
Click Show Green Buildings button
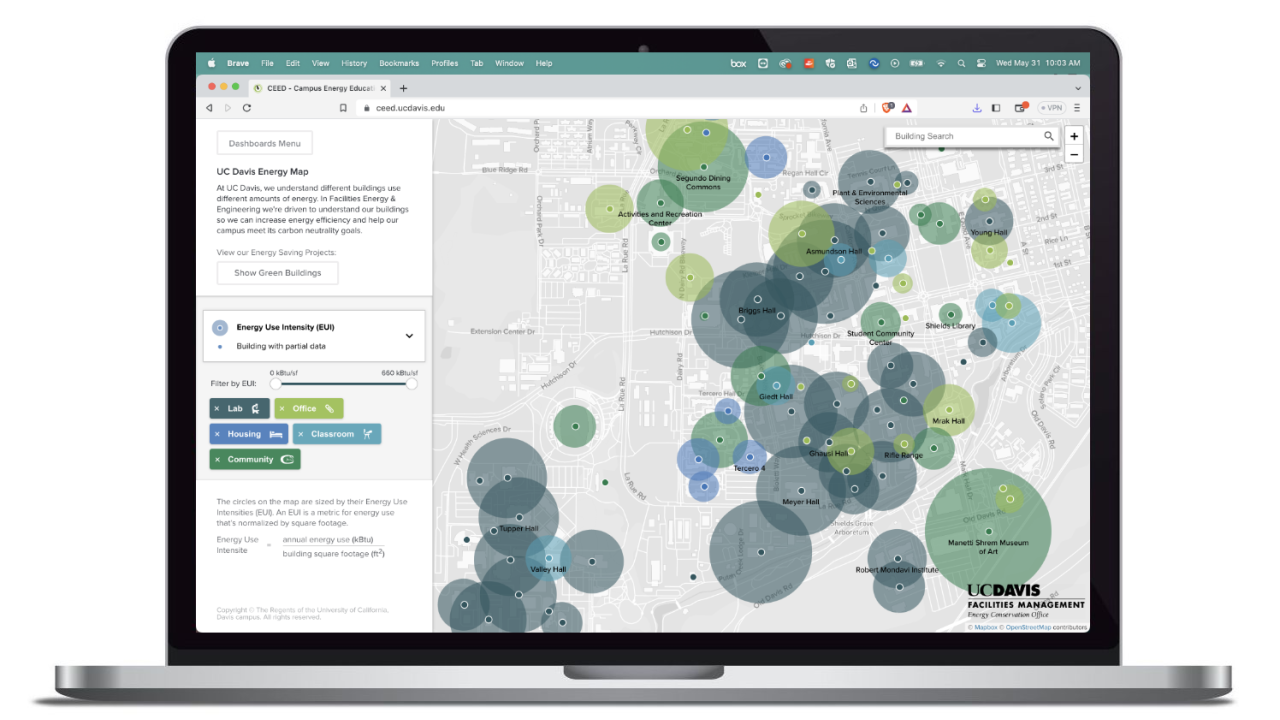278,273
